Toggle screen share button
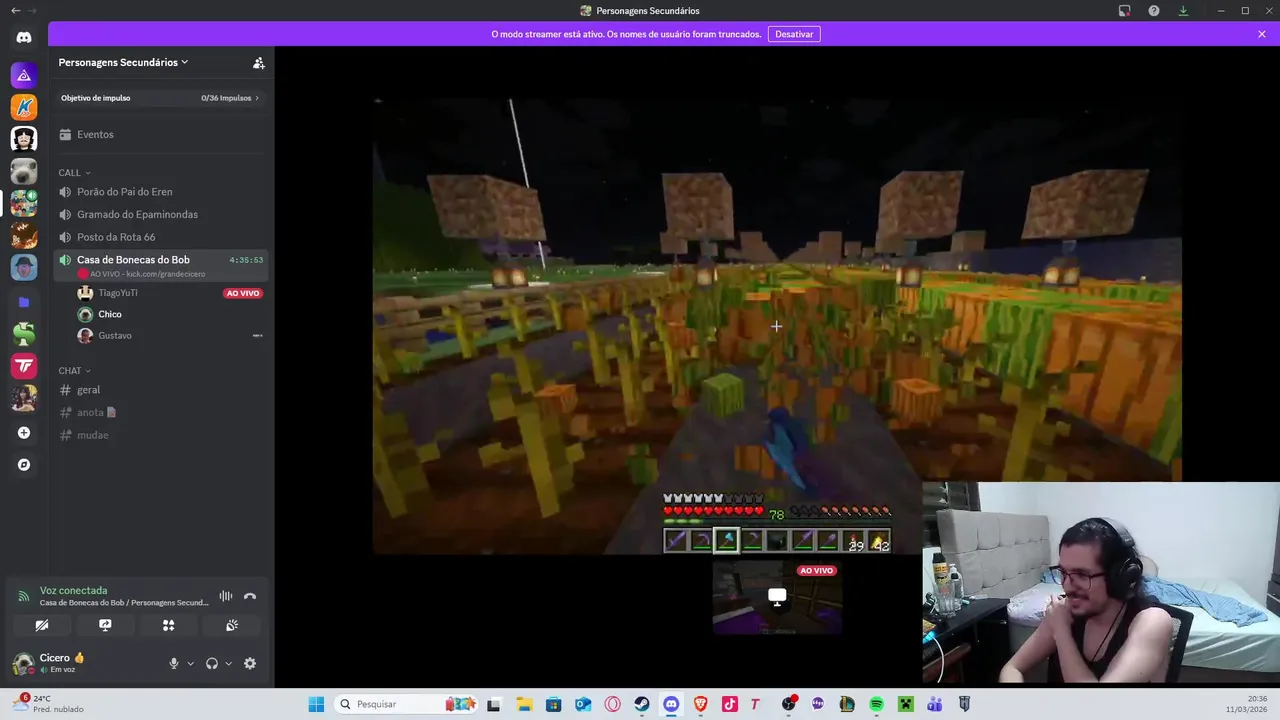 click(105, 625)
